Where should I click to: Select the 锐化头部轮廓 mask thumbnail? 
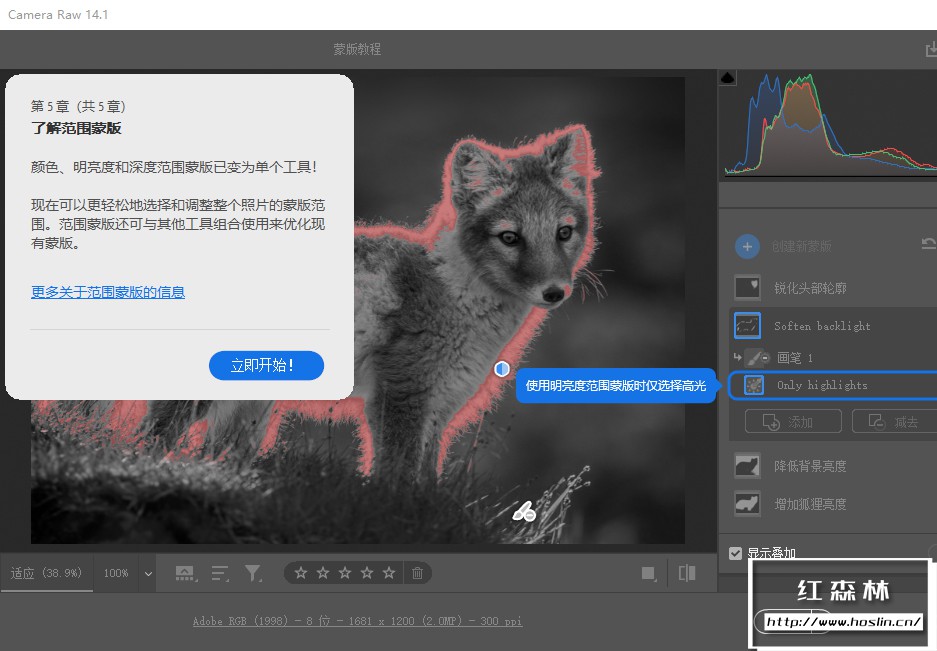(747, 288)
